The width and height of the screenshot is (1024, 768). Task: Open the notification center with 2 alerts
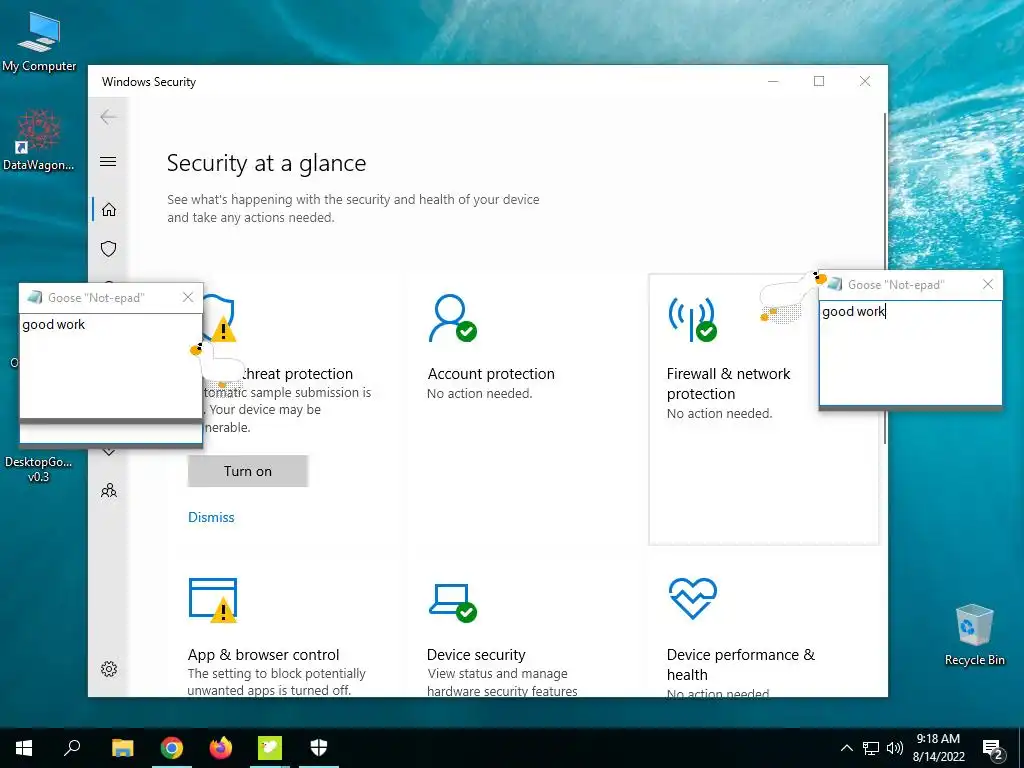click(993, 749)
